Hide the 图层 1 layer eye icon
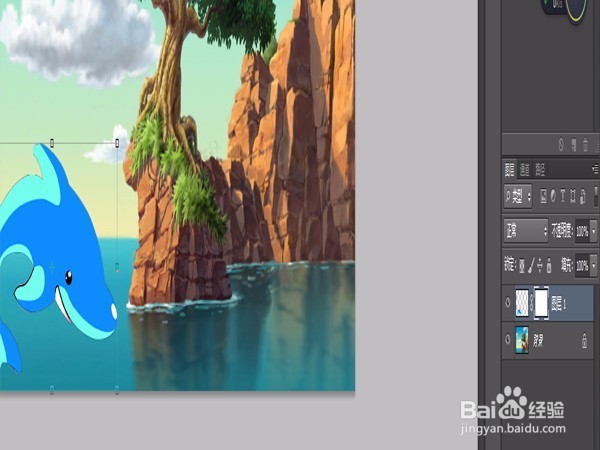600x450 pixels. (x=508, y=303)
